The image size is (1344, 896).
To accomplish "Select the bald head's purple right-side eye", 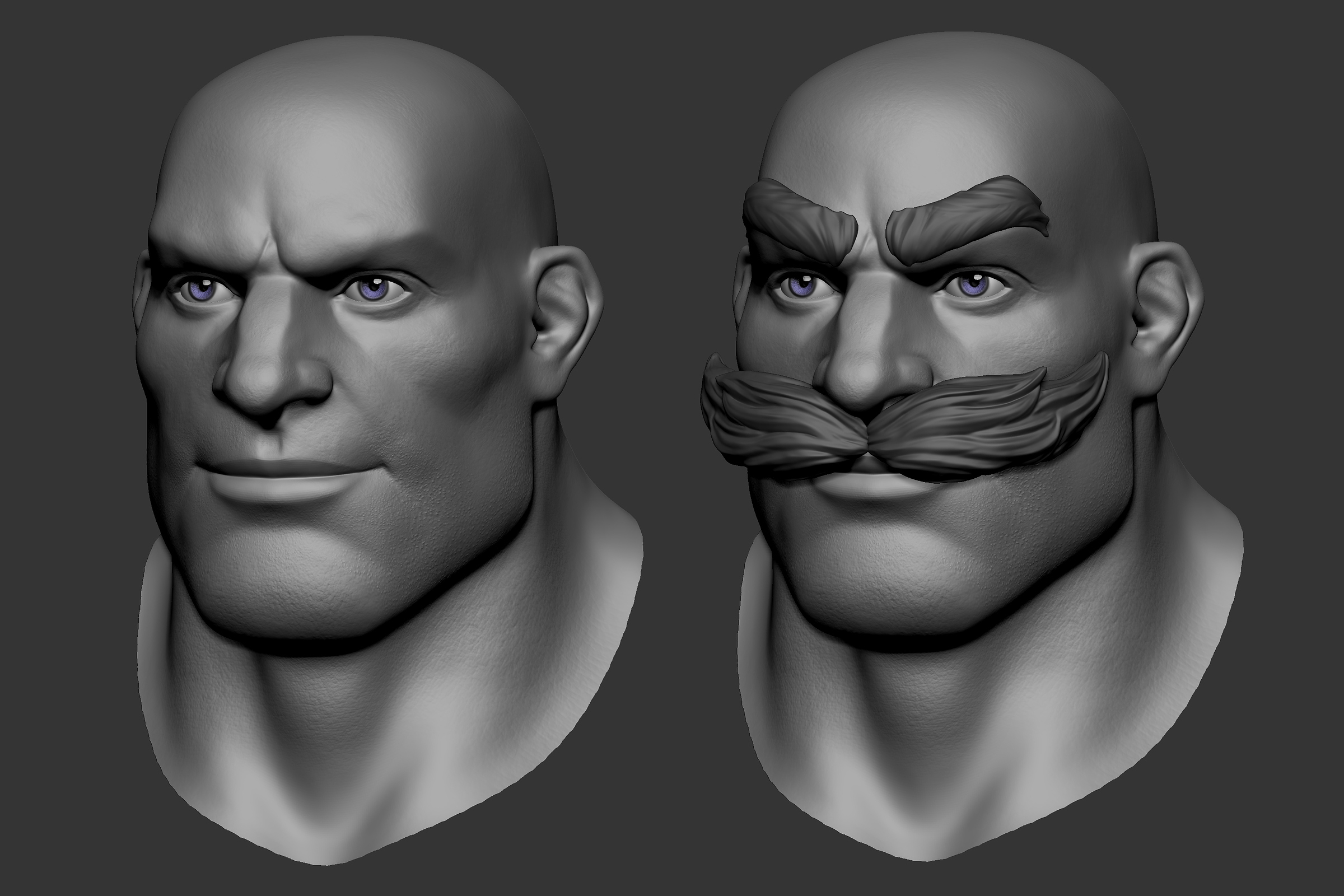I will coord(374,289).
